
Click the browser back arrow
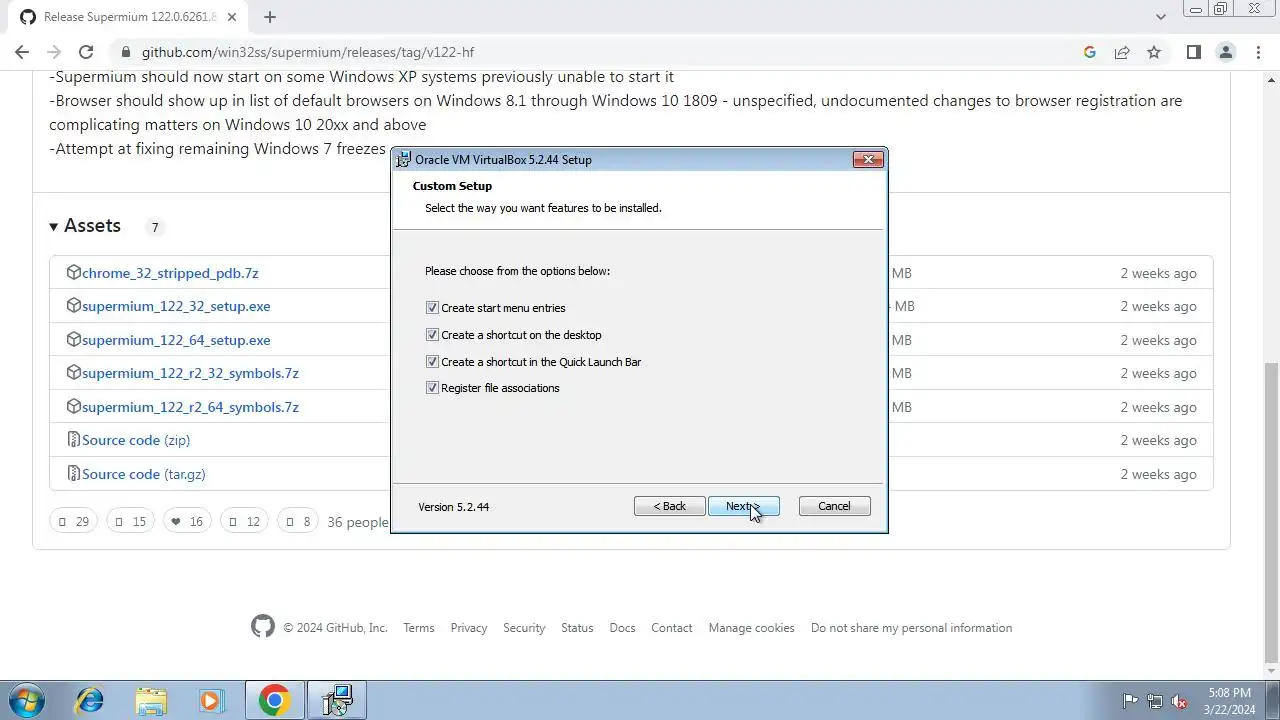point(22,52)
